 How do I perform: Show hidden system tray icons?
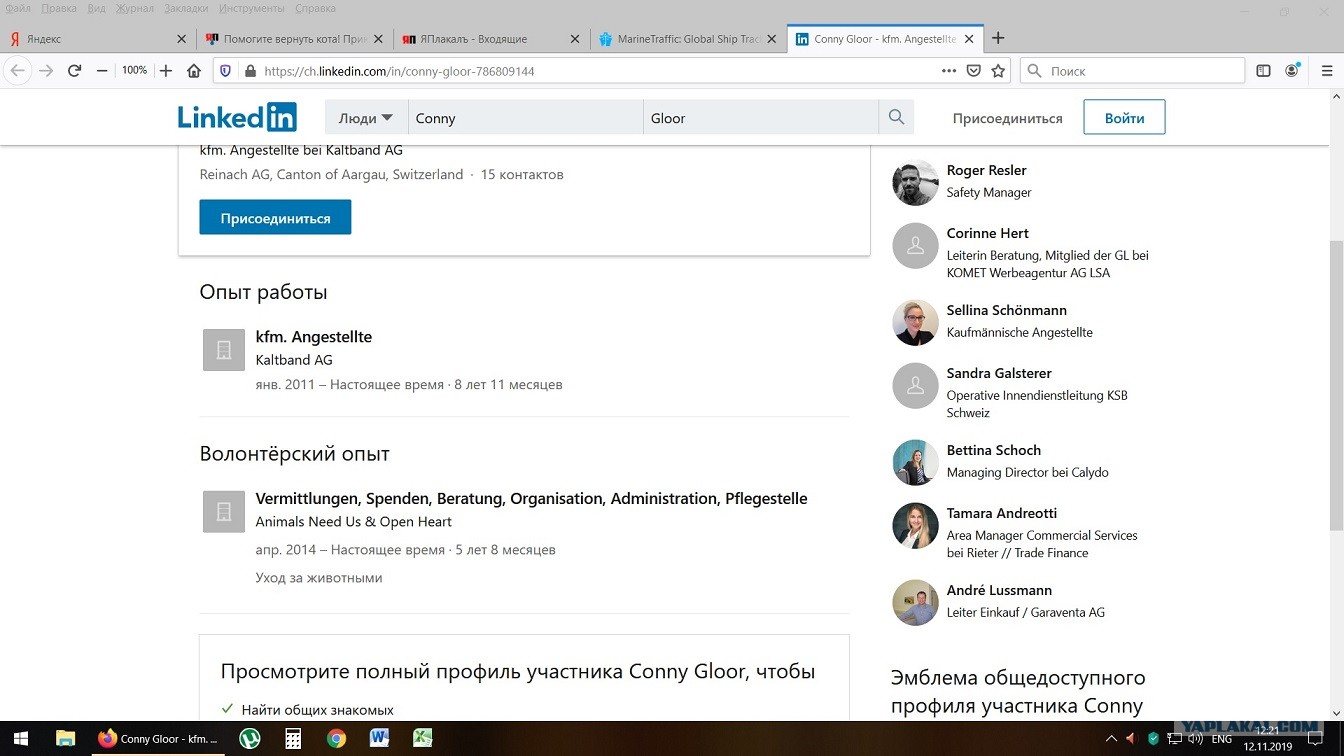coord(1110,739)
